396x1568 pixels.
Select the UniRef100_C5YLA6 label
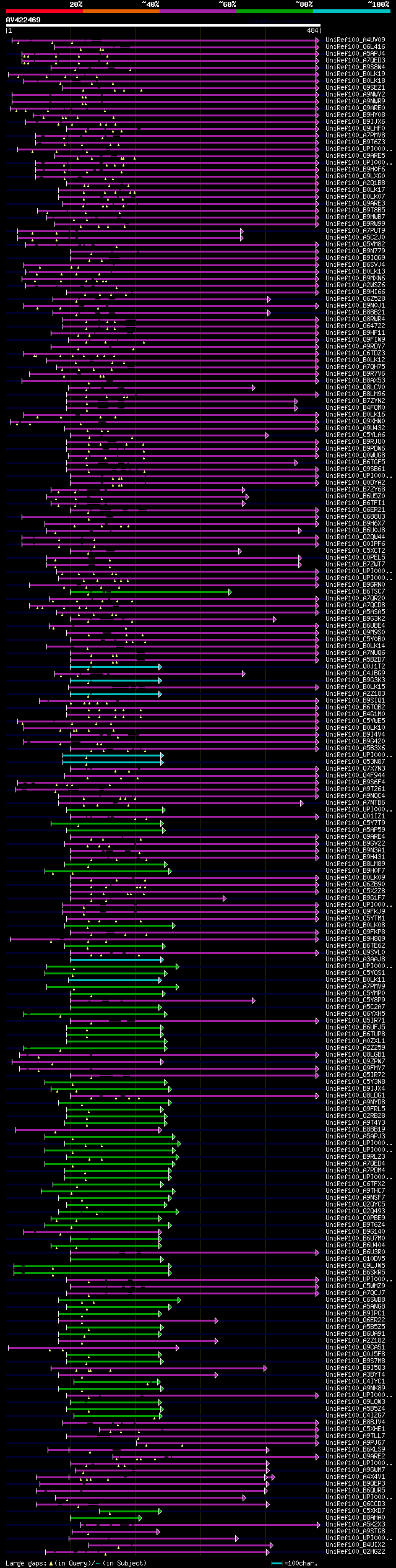click(x=355, y=435)
